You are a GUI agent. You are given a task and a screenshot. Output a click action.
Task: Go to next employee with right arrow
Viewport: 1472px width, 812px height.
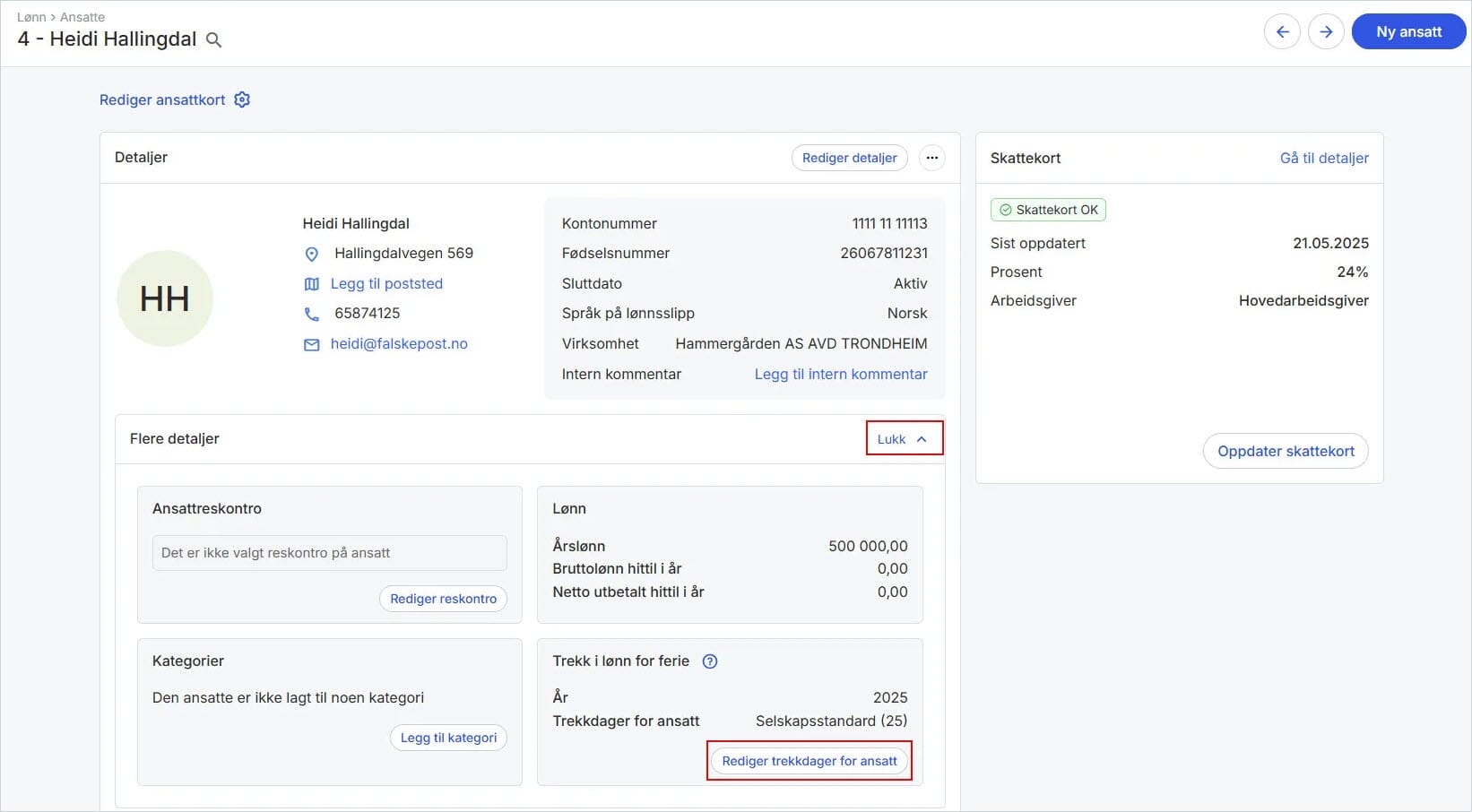click(x=1326, y=32)
